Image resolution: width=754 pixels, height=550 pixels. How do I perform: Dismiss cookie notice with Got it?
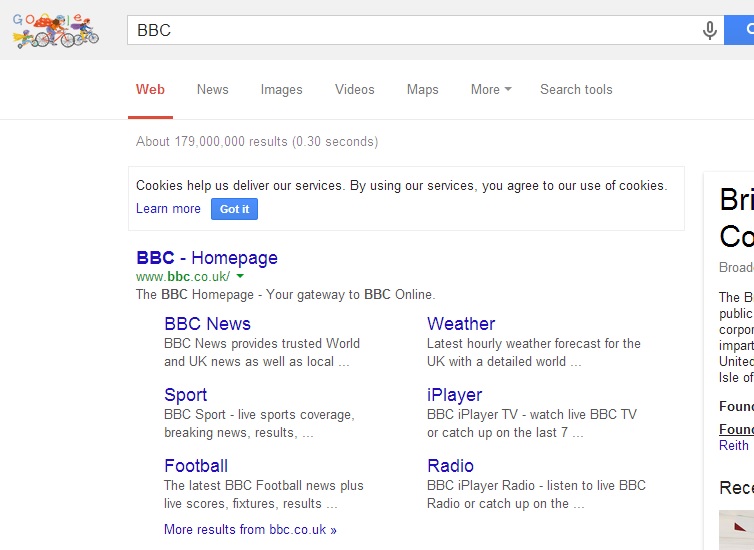234,209
